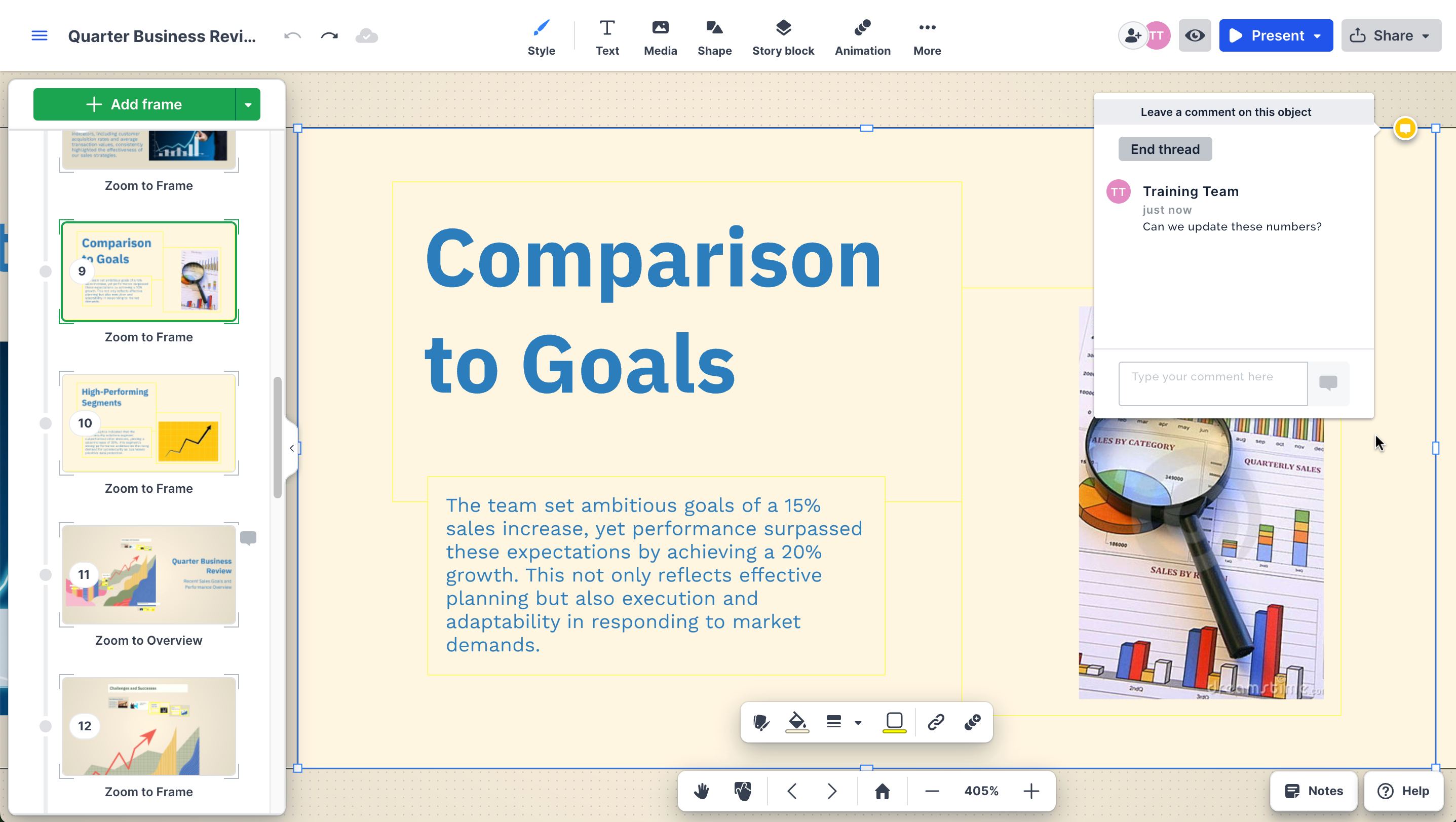This screenshot has height=822, width=1456.
Task: Add a collaborator with the person-plus icon
Action: [1132, 35]
